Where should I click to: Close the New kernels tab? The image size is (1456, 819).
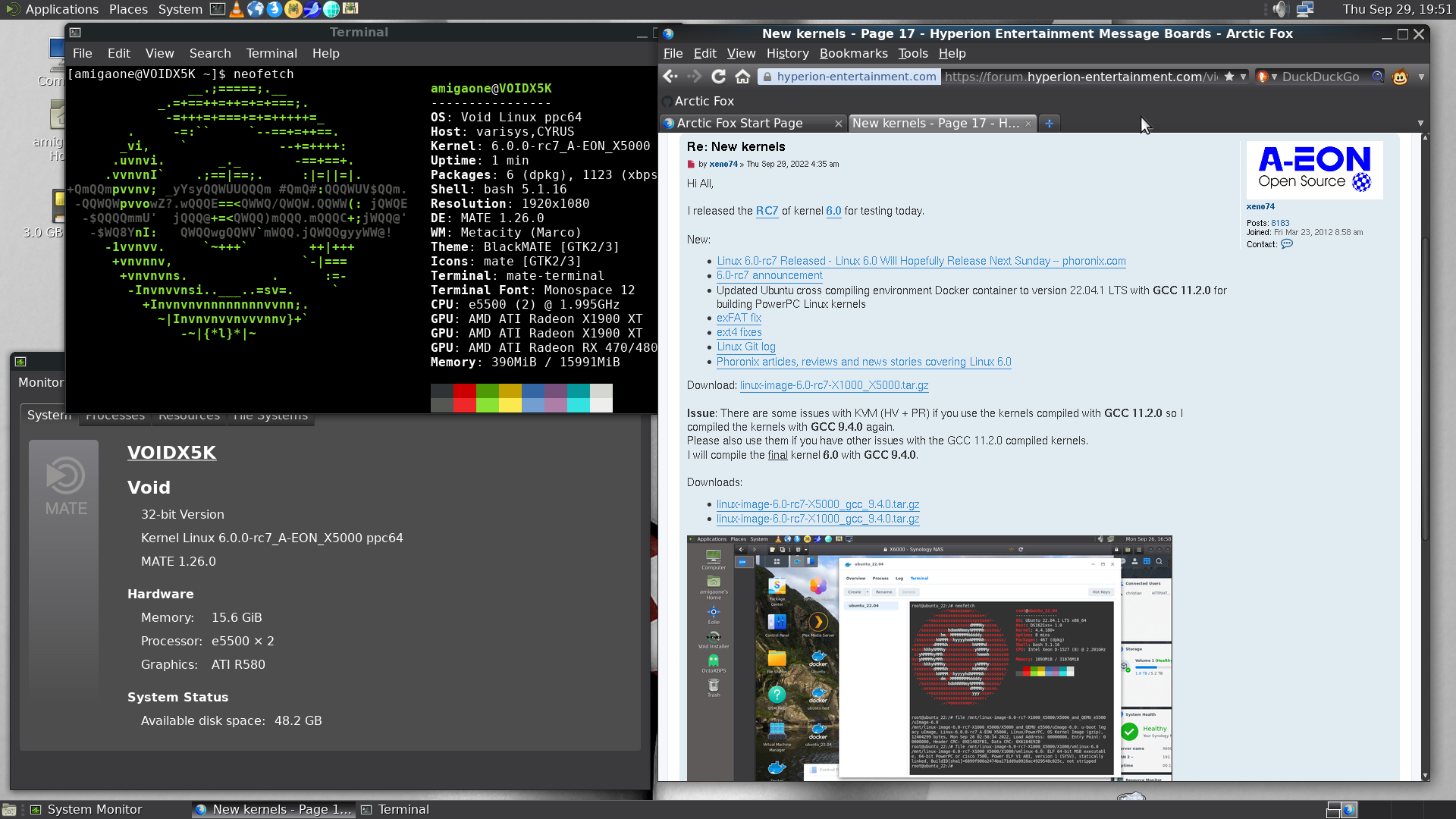pos(1028,124)
